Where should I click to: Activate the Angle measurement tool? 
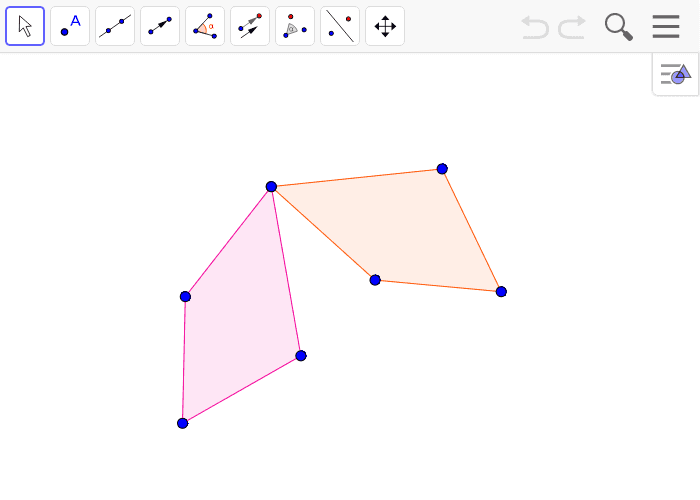click(205, 26)
